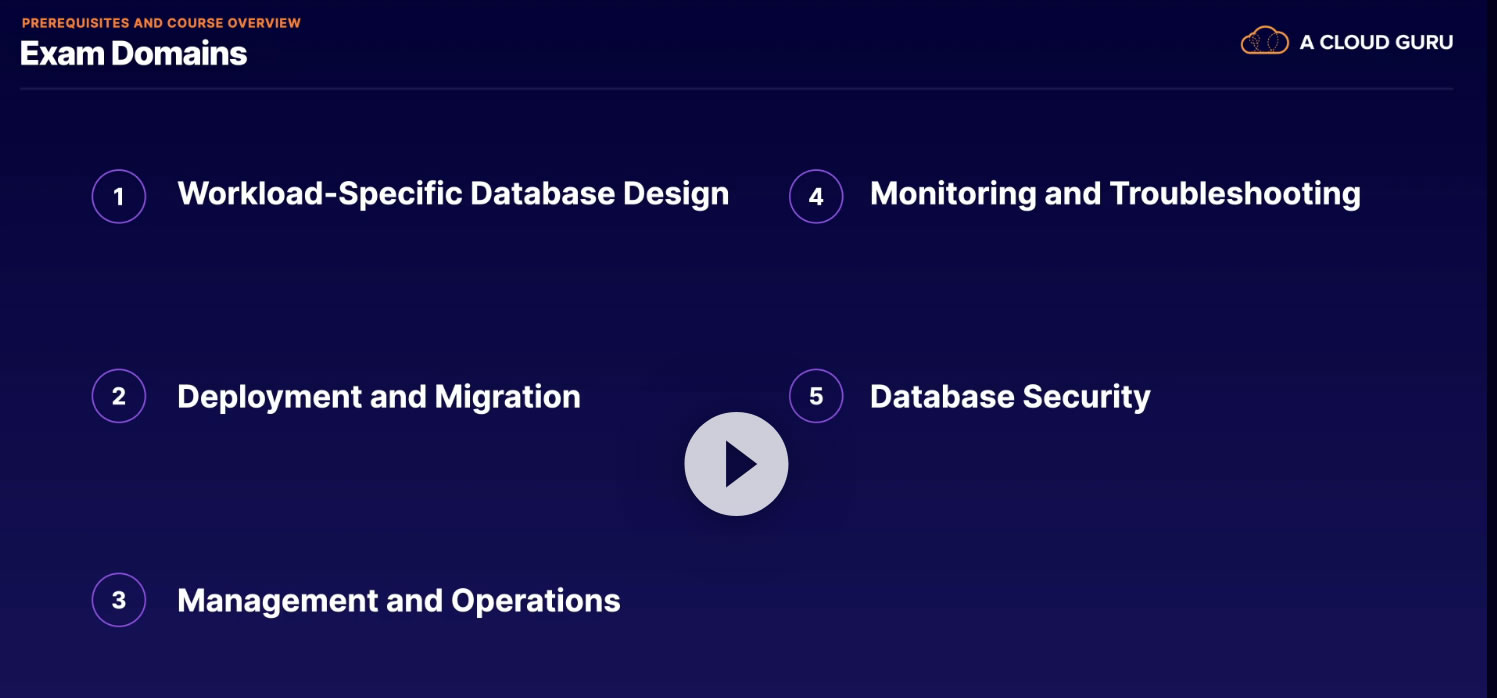Click the circled number 5 icon
1497x698 pixels.
pyautogui.click(x=816, y=396)
